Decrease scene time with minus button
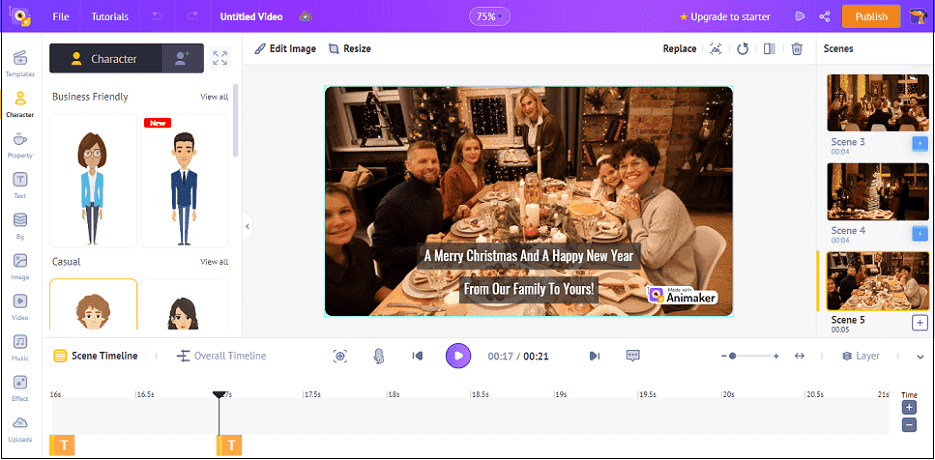Screen dimensions: 935x460 tap(909, 425)
